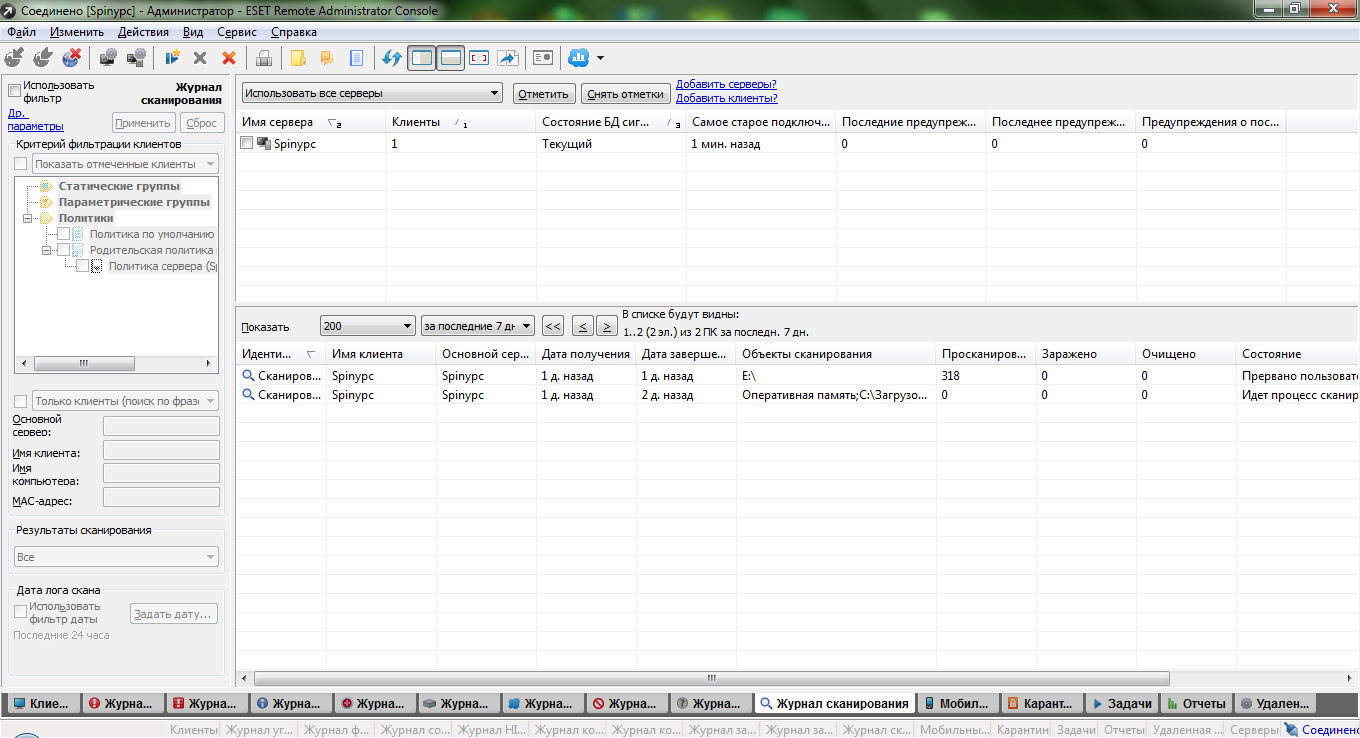The width and height of the screenshot is (1360, 738).
Task: Click the red brackets toolbar icon
Action: pos(479,58)
